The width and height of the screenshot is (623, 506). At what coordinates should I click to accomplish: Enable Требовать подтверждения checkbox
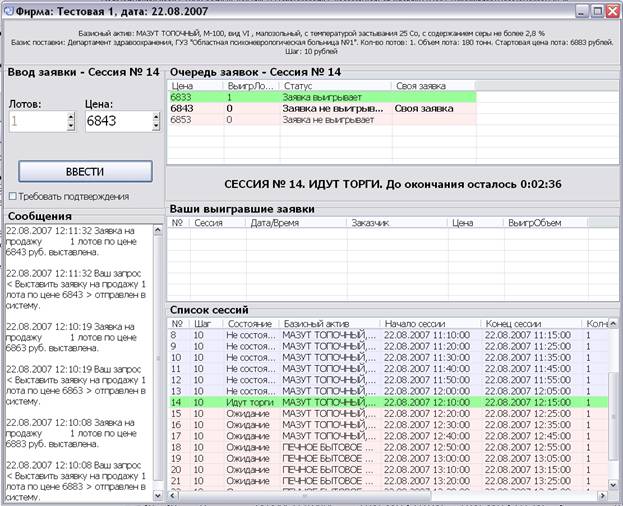[x=13, y=196]
